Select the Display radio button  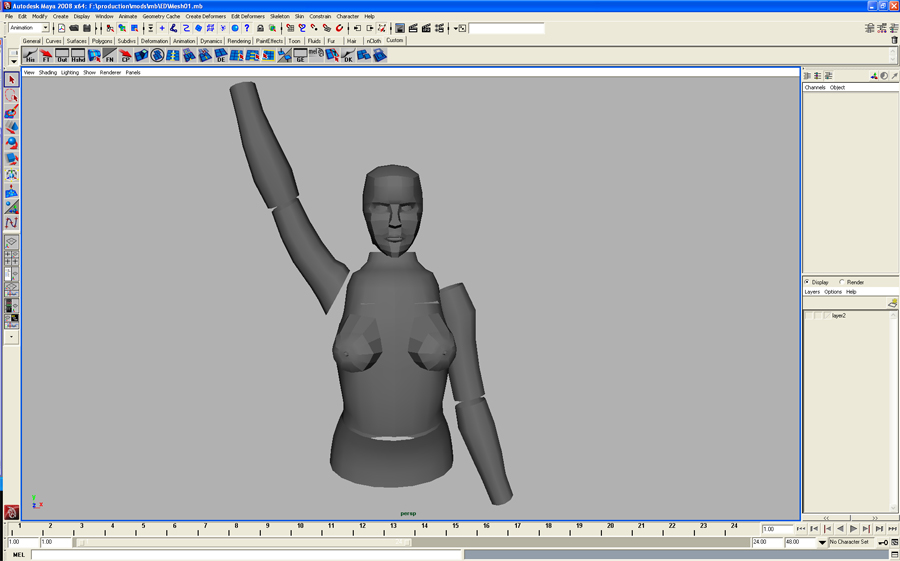point(807,282)
